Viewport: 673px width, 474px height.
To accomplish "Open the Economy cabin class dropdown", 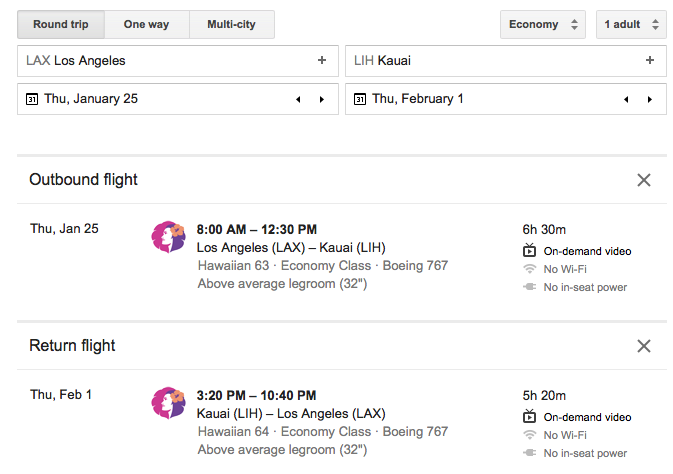I will (543, 24).
